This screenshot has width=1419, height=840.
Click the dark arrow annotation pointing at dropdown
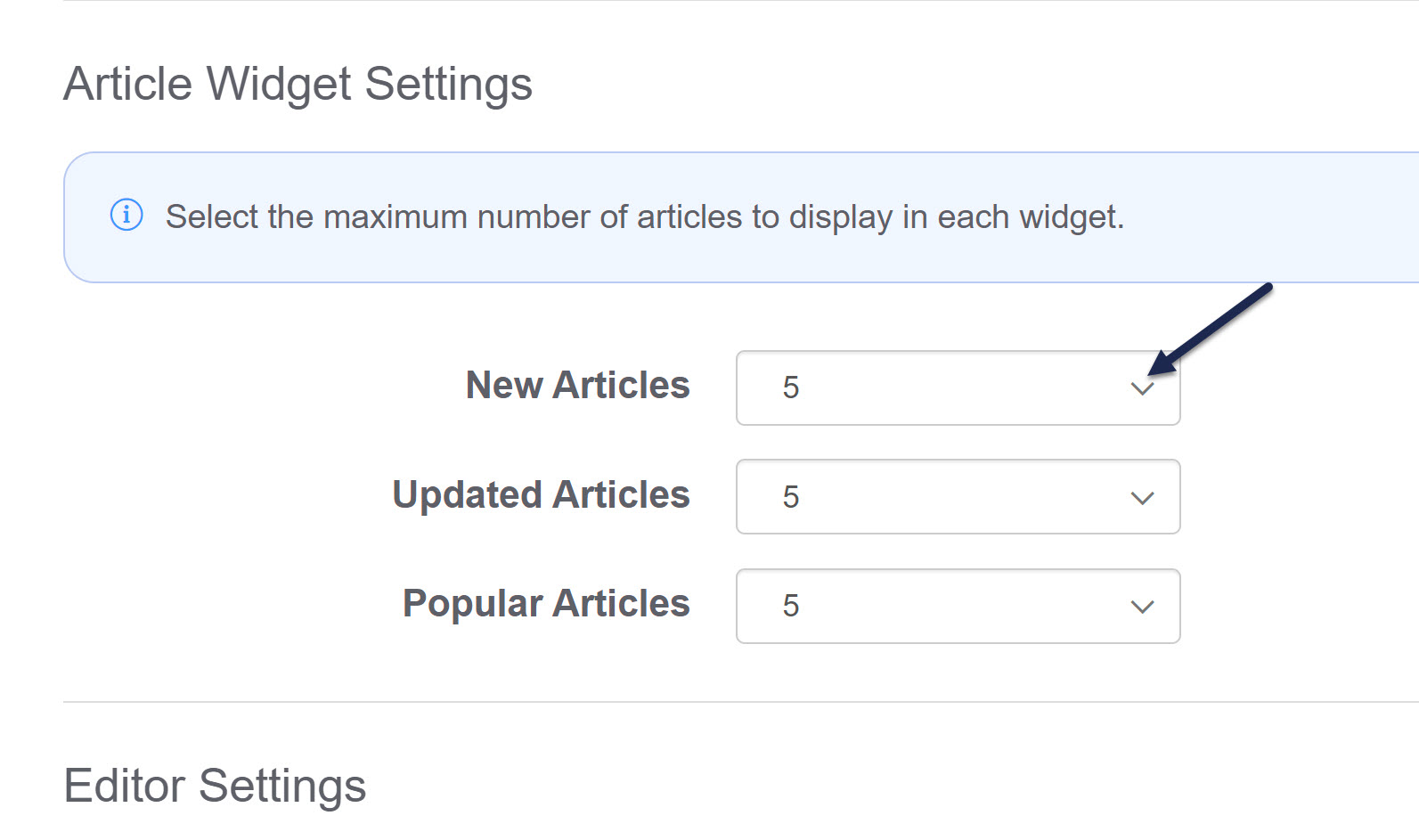(x=1213, y=328)
